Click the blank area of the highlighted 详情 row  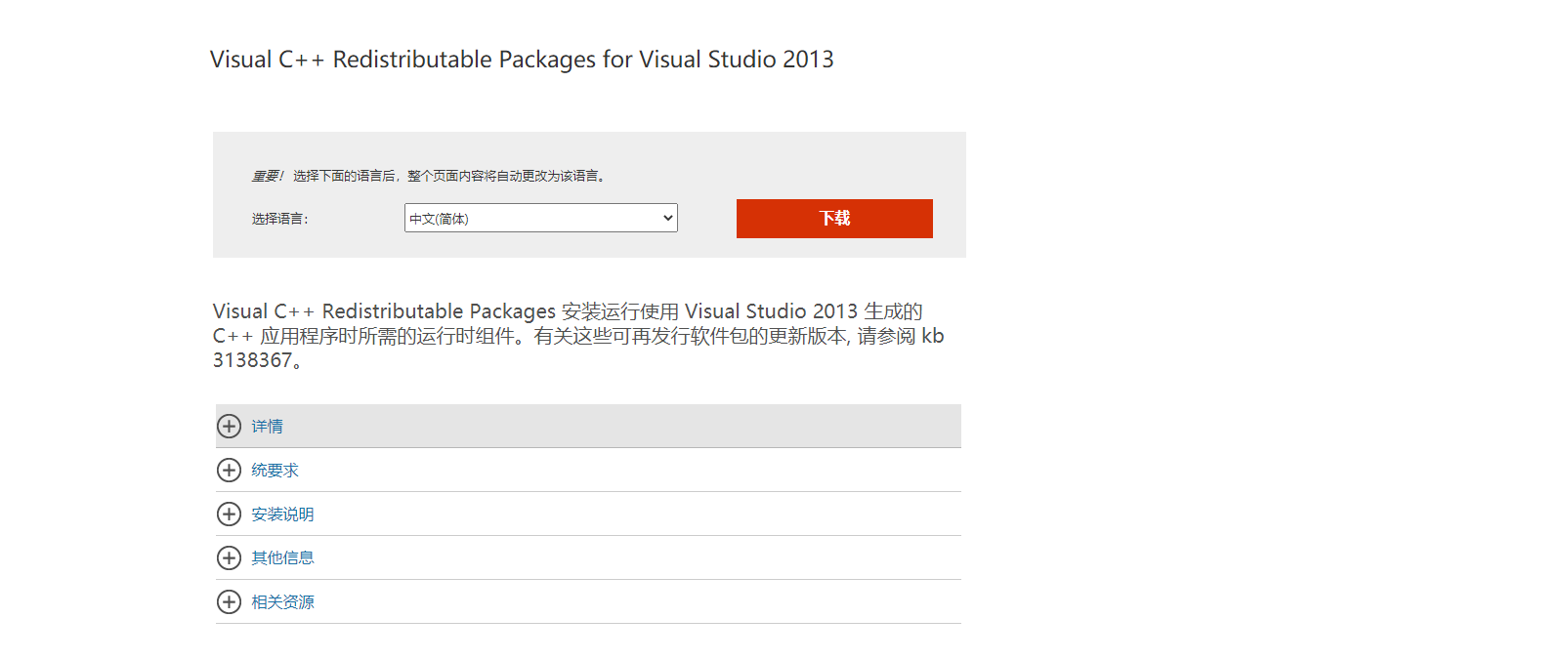pos(625,426)
